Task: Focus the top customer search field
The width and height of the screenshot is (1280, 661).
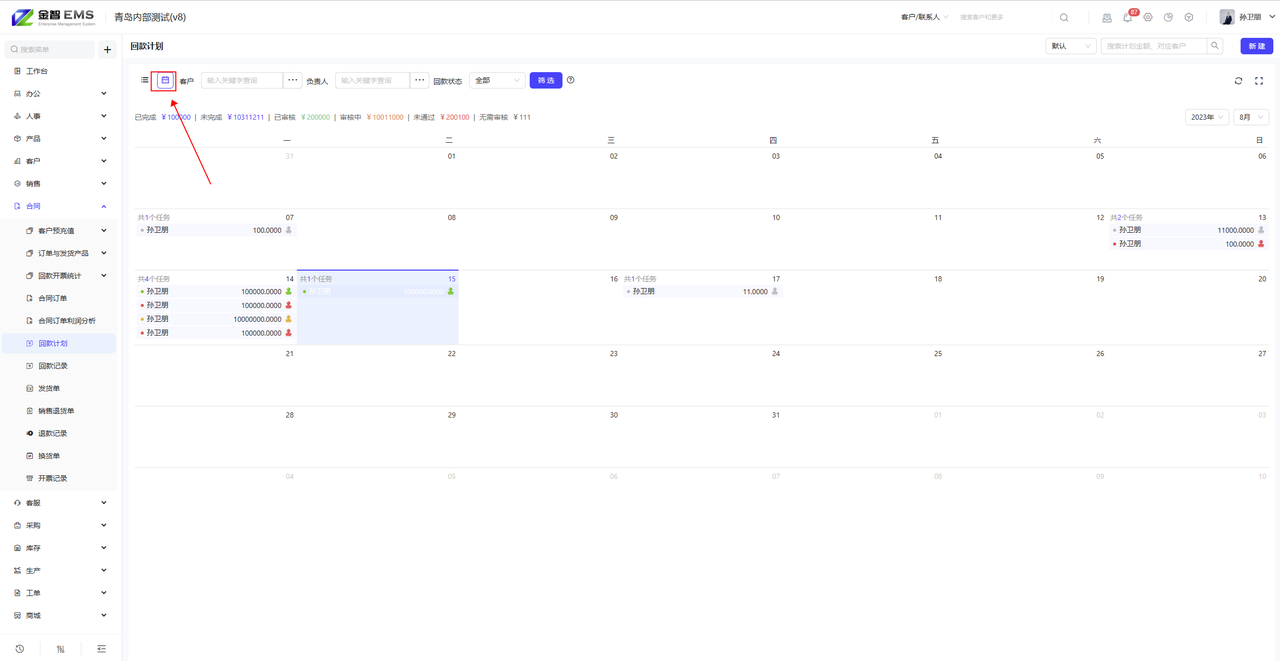Action: (1005, 17)
